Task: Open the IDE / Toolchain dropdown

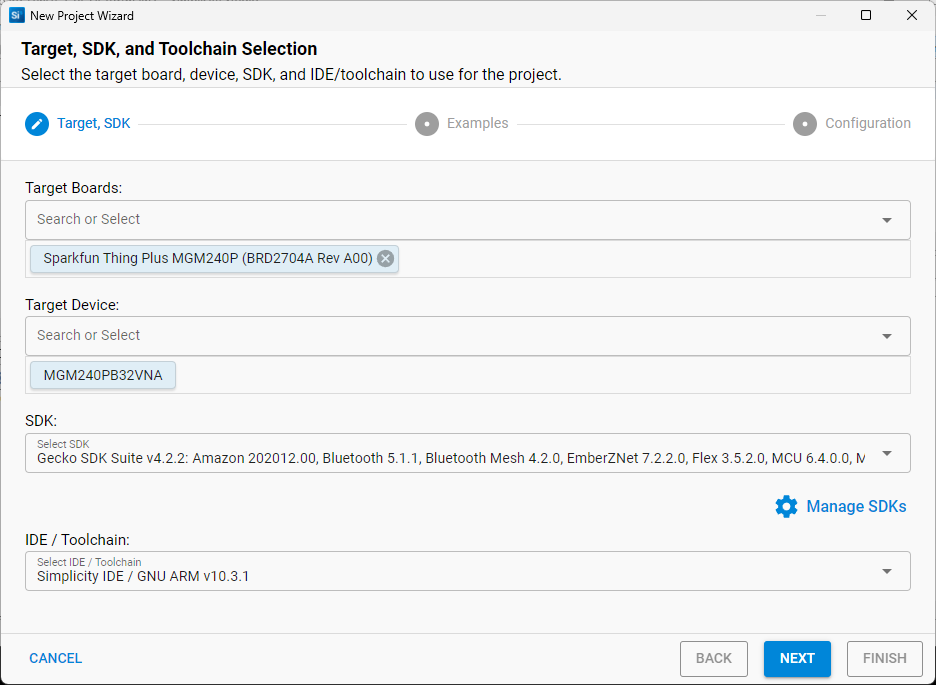Action: (x=886, y=570)
